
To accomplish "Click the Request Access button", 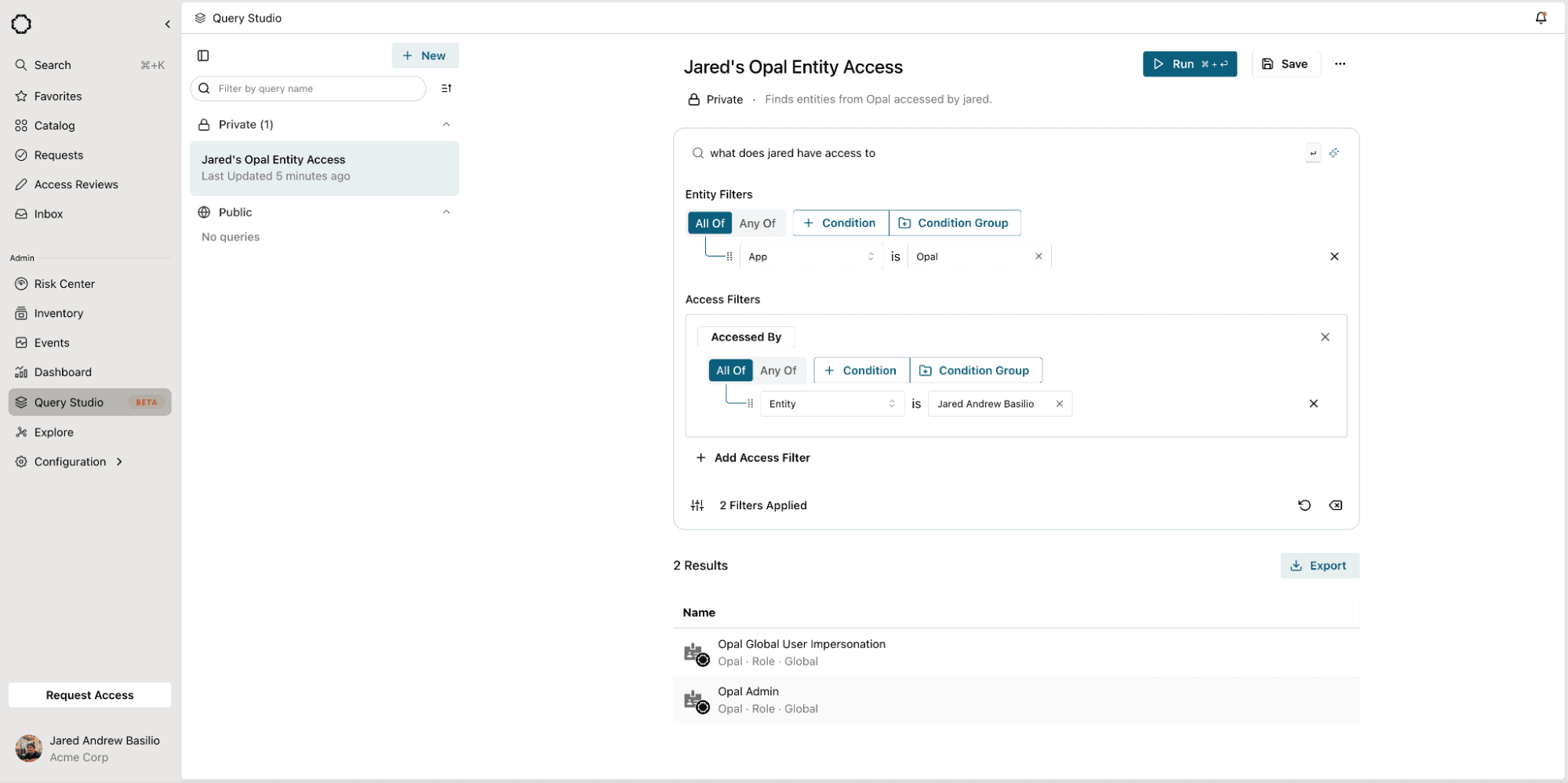I will (x=90, y=695).
